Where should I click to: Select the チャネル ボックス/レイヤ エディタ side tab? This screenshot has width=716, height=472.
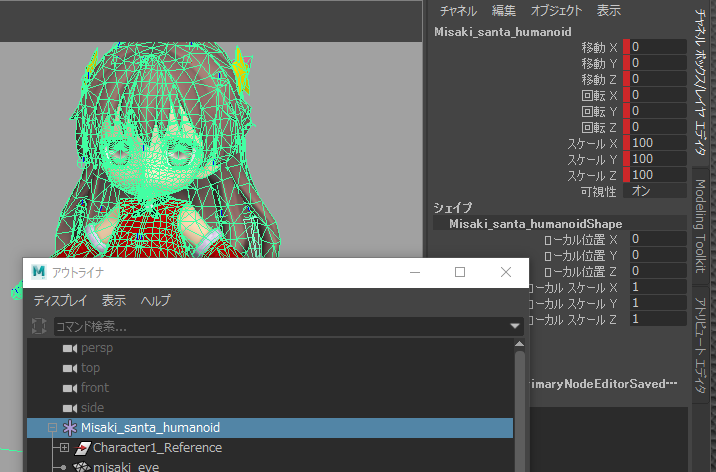[700, 82]
